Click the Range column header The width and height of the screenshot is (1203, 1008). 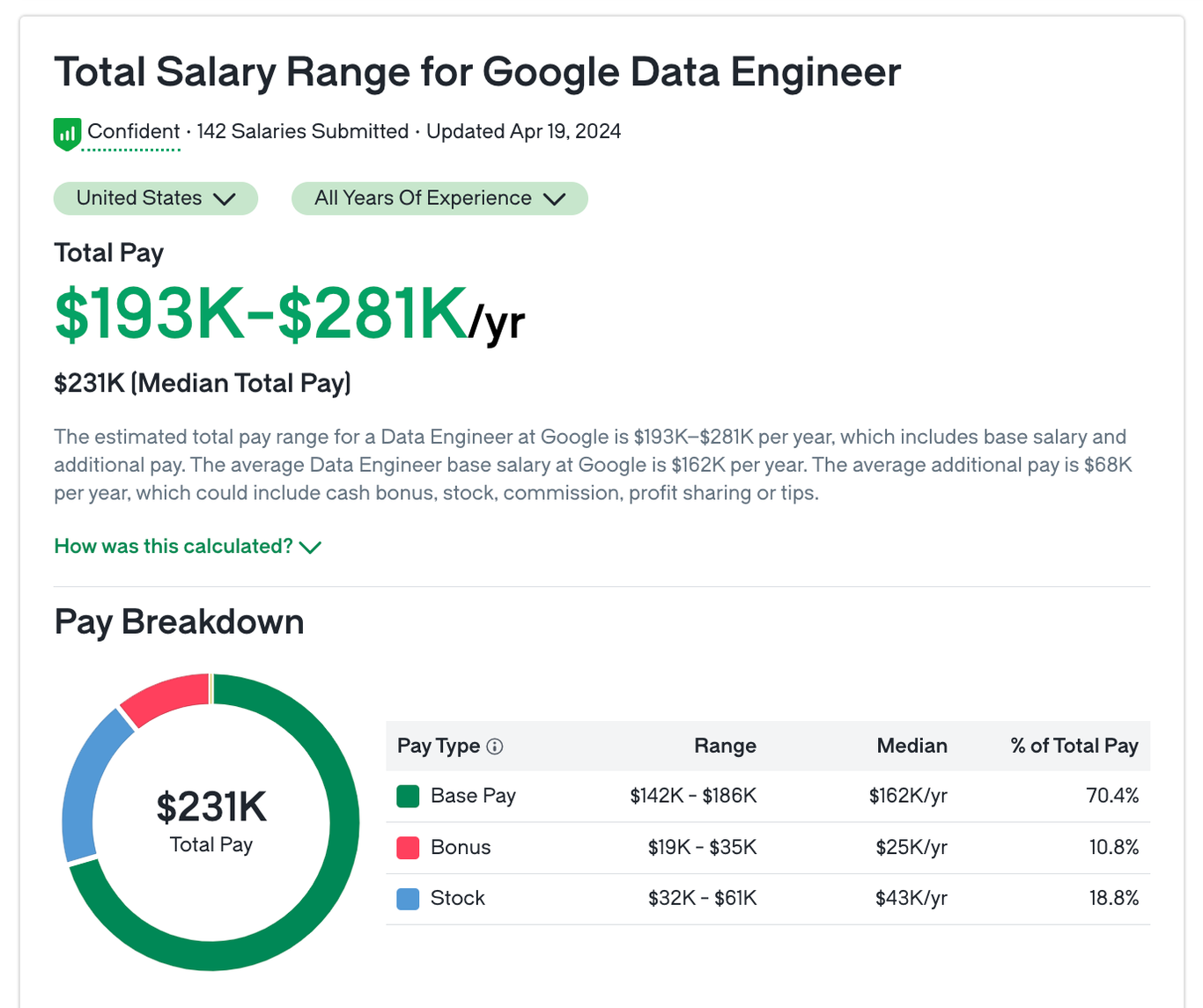(726, 746)
